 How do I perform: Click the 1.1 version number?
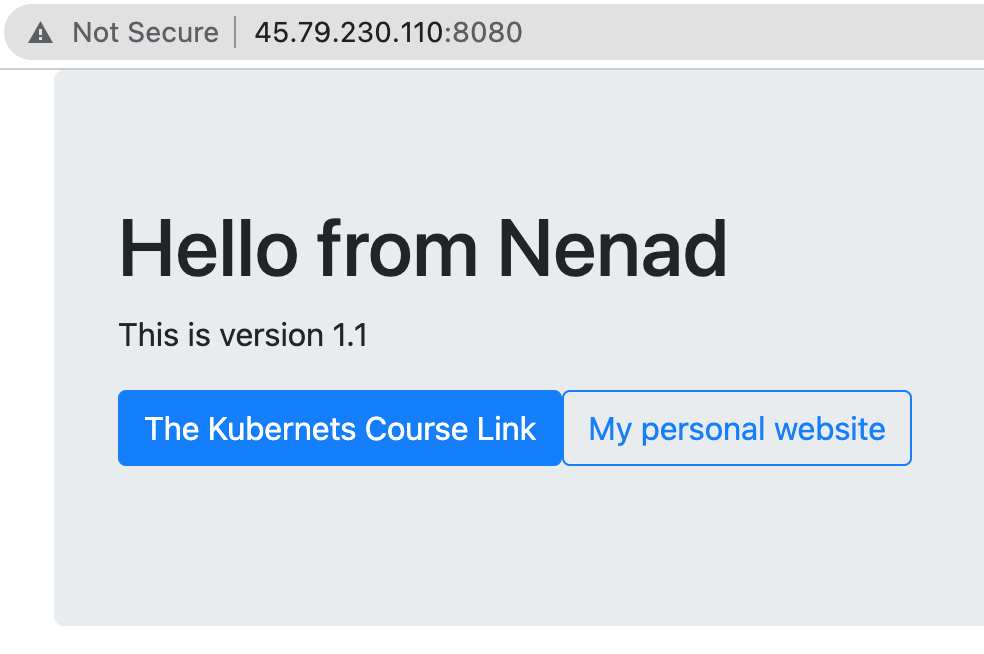[350, 335]
